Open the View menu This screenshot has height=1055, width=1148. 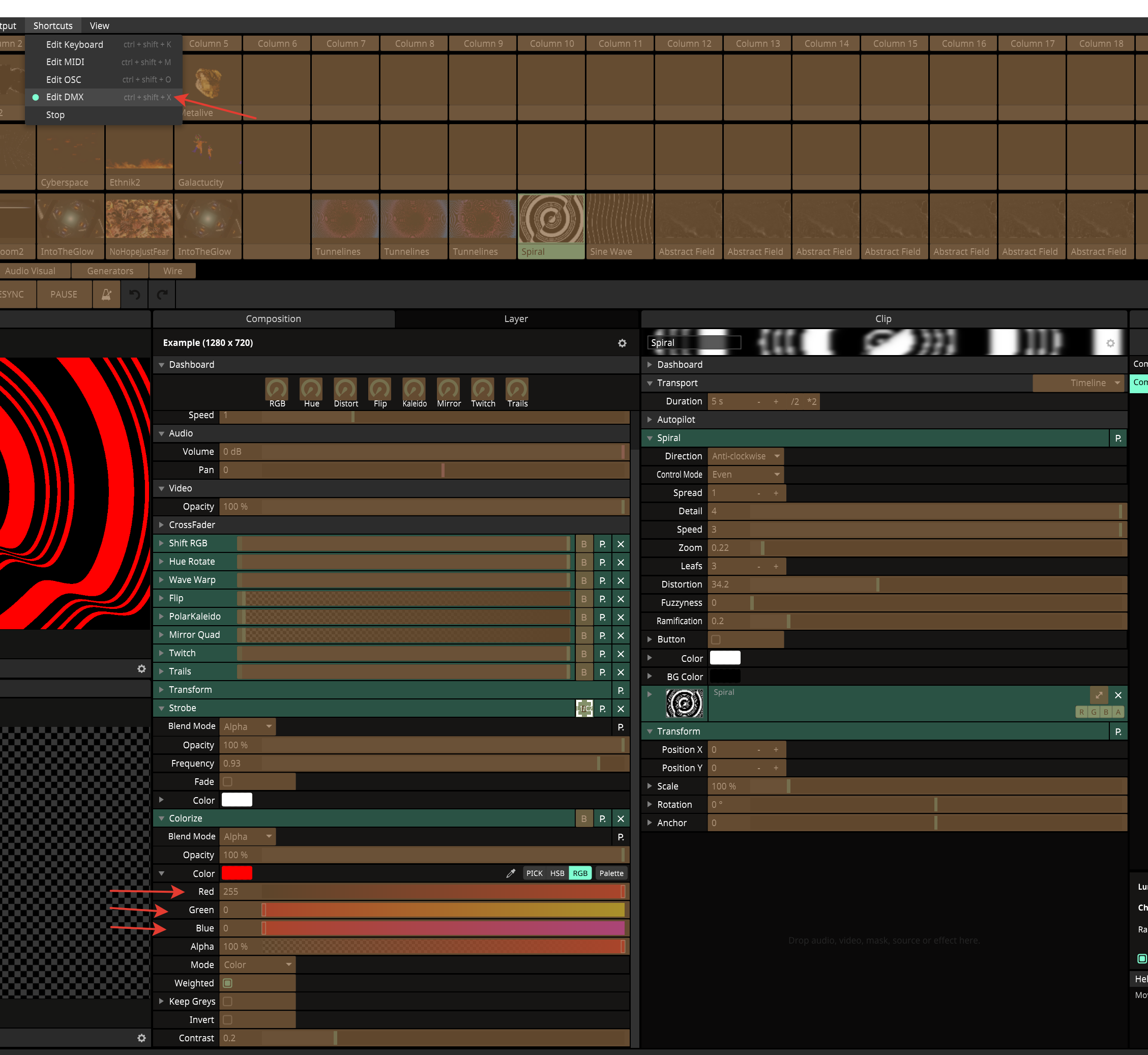click(x=99, y=26)
